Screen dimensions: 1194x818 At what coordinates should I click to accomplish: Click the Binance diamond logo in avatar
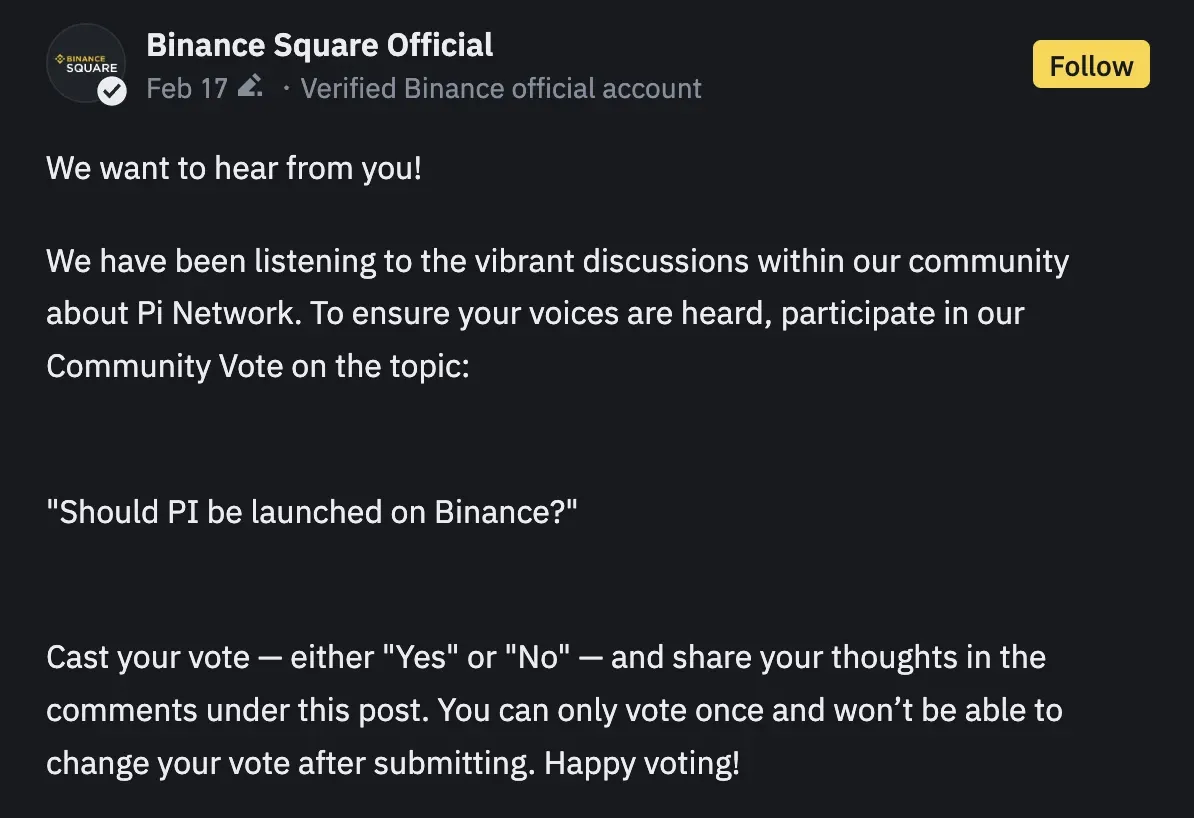[58, 59]
